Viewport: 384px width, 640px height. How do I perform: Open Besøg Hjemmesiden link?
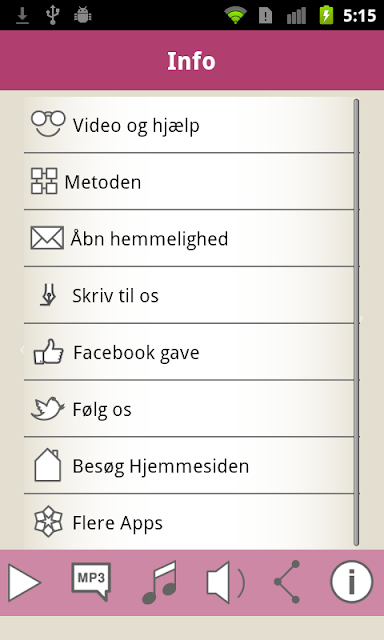point(189,465)
